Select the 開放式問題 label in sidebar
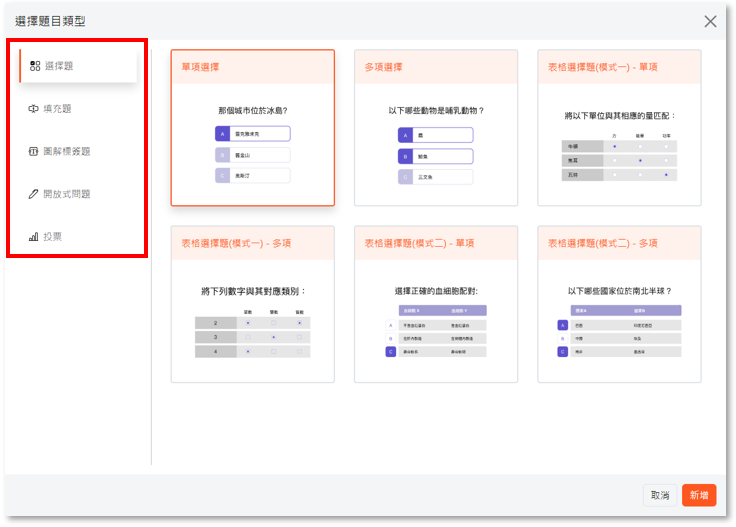This screenshot has width=736, height=527. point(74,194)
